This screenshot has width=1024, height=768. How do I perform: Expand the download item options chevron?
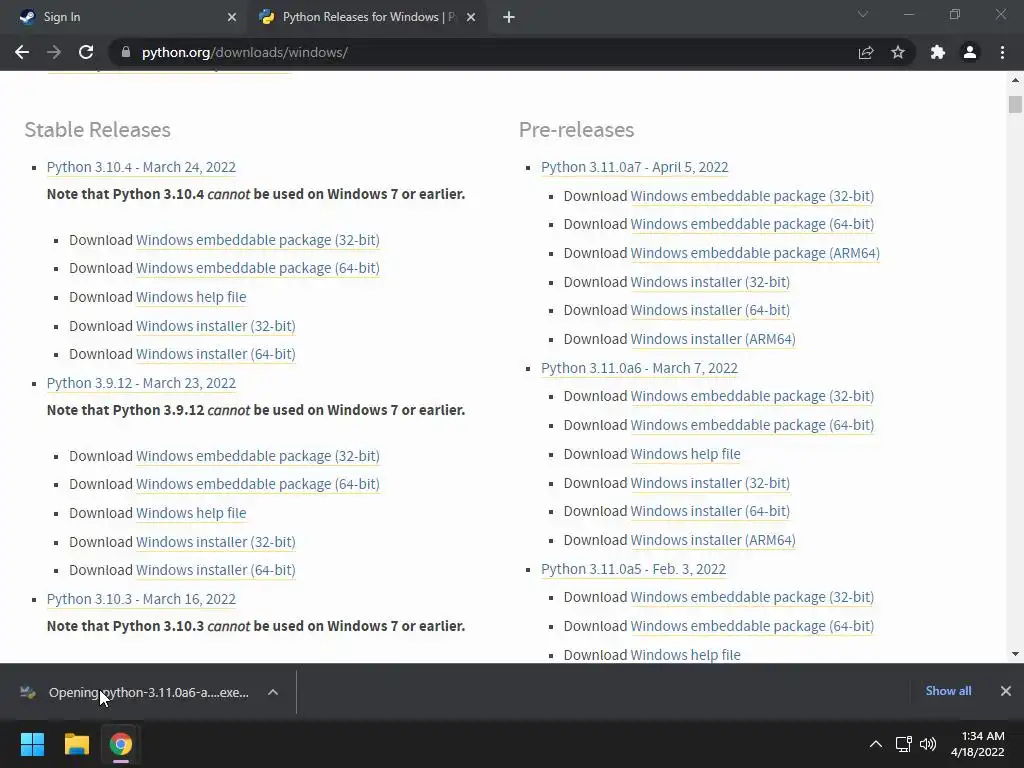point(273,692)
